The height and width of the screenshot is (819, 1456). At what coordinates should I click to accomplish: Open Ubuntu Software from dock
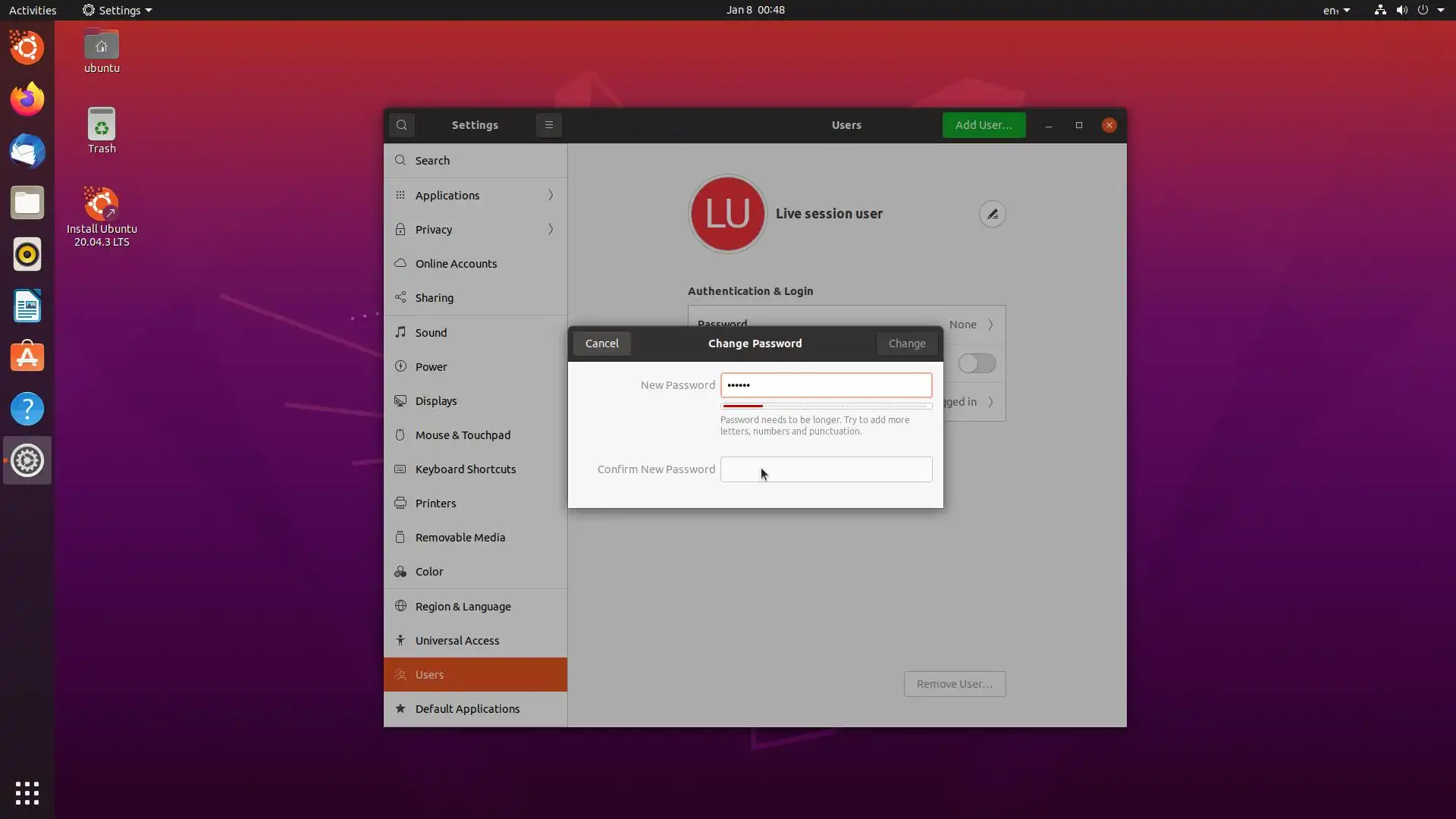[x=27, y=357]
